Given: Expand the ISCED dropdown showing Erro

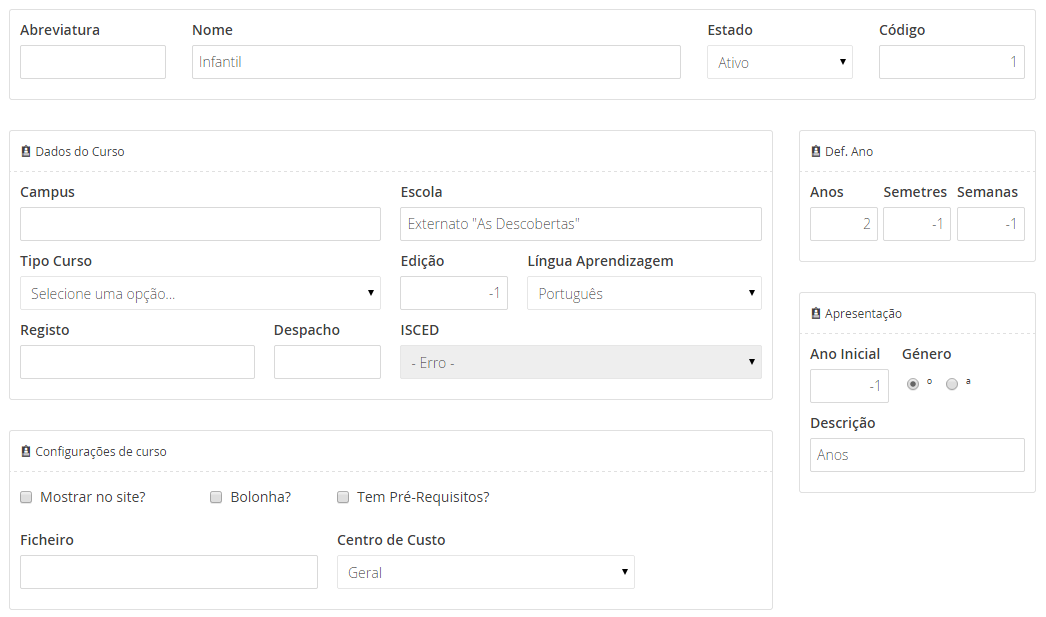Looking at the screenshot, I should [x=580, y=362].
